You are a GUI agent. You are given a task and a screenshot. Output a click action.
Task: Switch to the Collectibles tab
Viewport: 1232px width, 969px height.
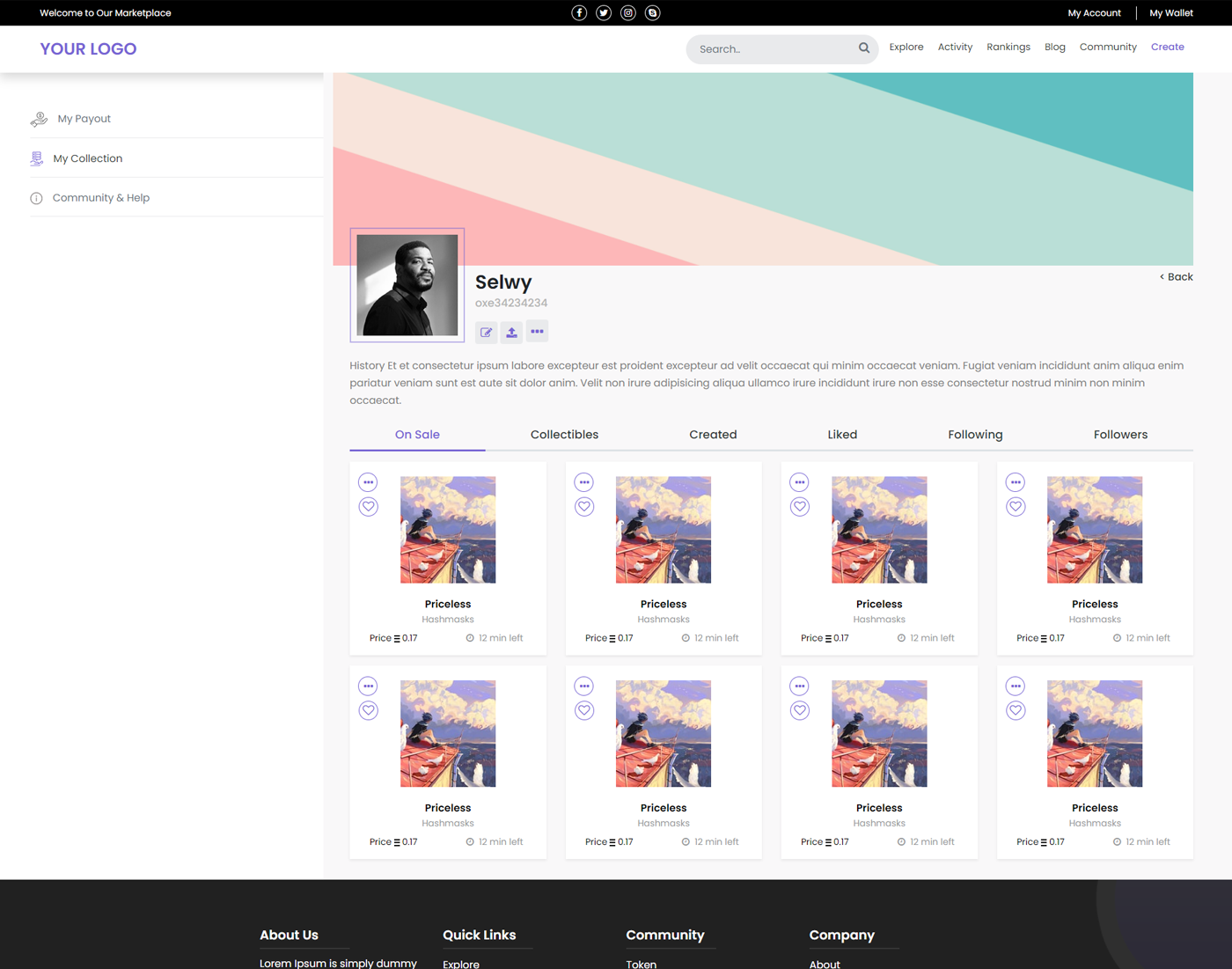point(564,435)
